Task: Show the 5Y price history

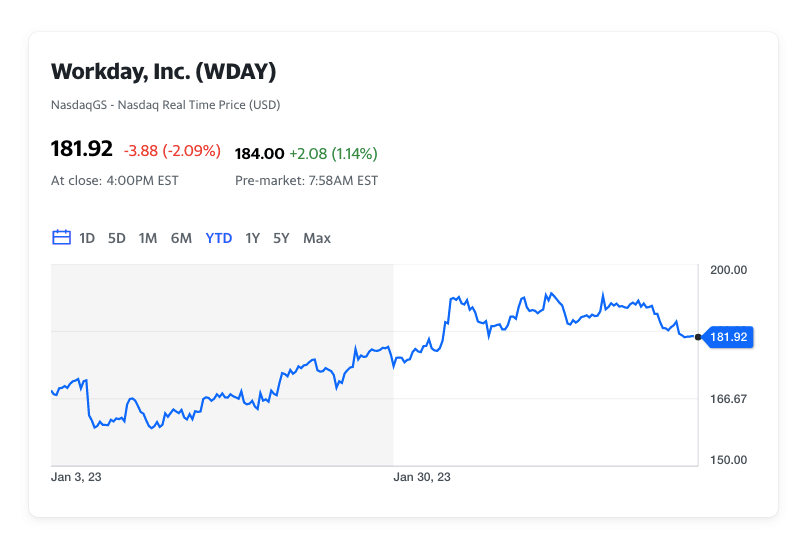Action: tap(281, 238)
